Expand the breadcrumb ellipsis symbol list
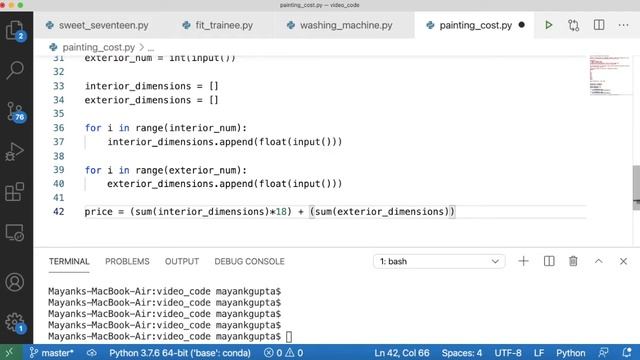 click(151, 48)
